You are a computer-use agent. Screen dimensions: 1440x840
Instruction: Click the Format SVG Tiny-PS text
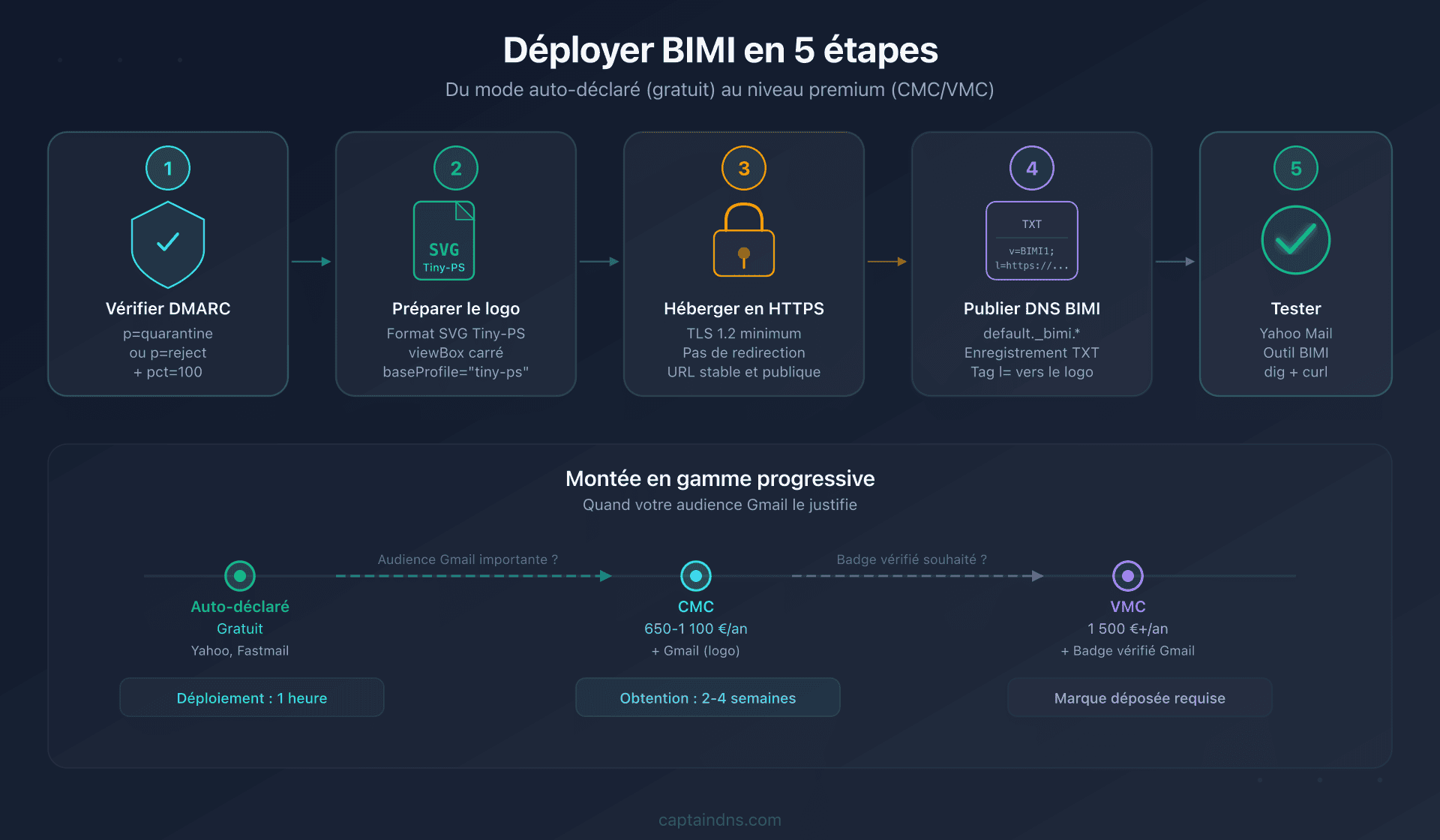[456, 333]
